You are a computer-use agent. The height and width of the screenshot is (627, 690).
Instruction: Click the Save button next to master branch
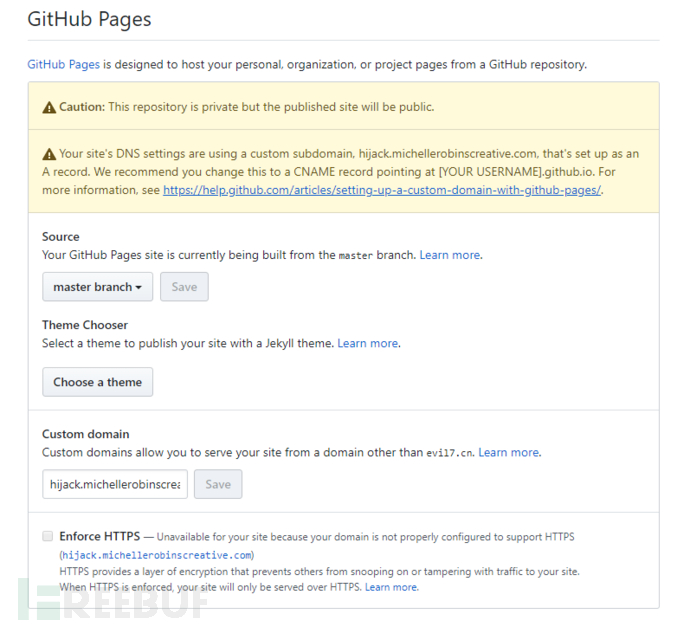click(184, 287)
